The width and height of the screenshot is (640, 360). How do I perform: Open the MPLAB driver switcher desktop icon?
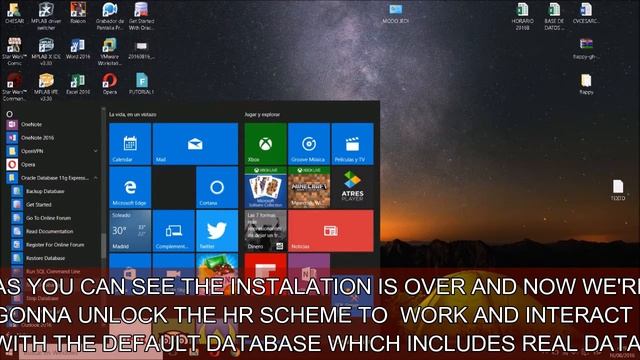pos(46,16)
